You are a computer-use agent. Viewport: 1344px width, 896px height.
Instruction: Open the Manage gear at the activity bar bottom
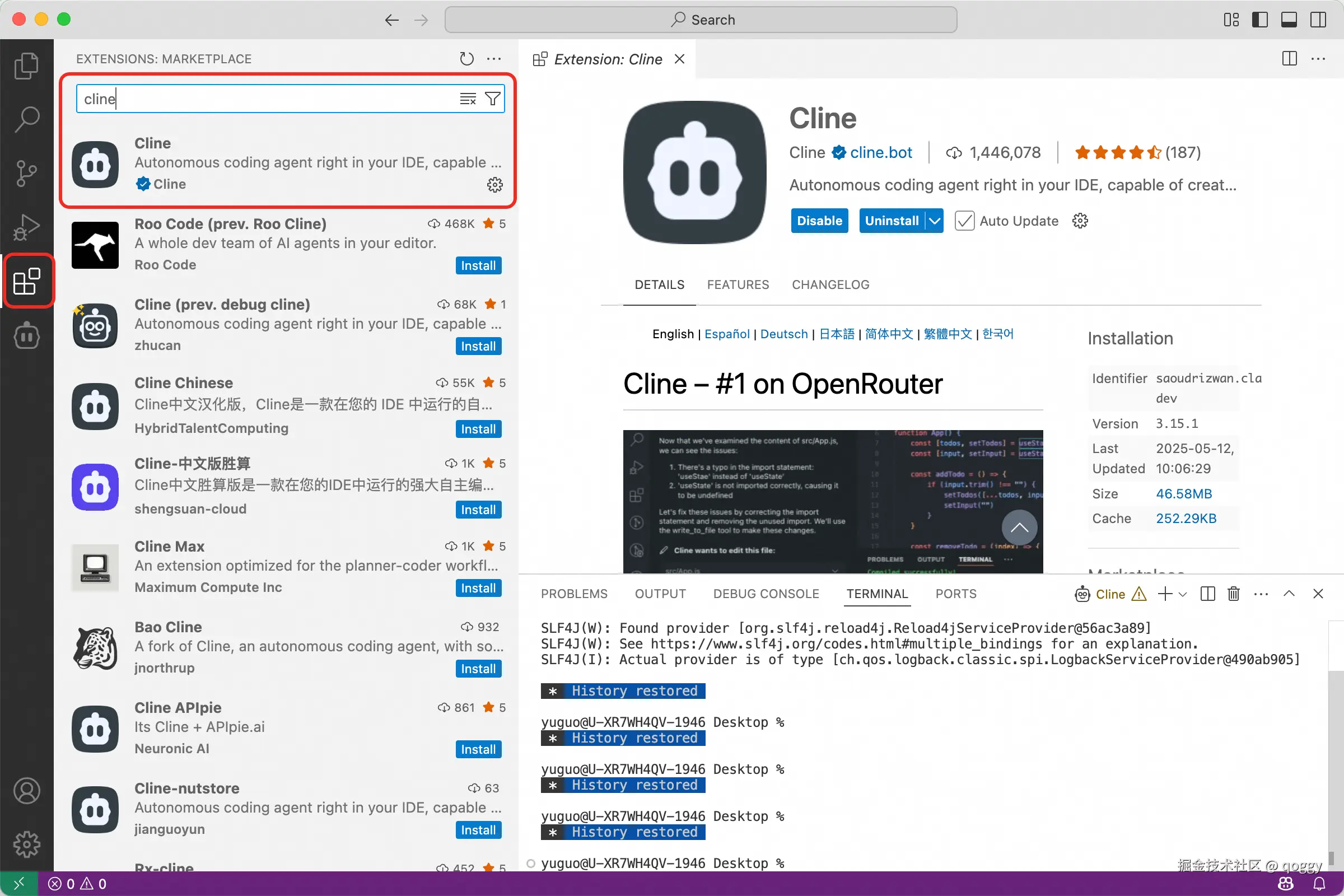pos(26,844)
